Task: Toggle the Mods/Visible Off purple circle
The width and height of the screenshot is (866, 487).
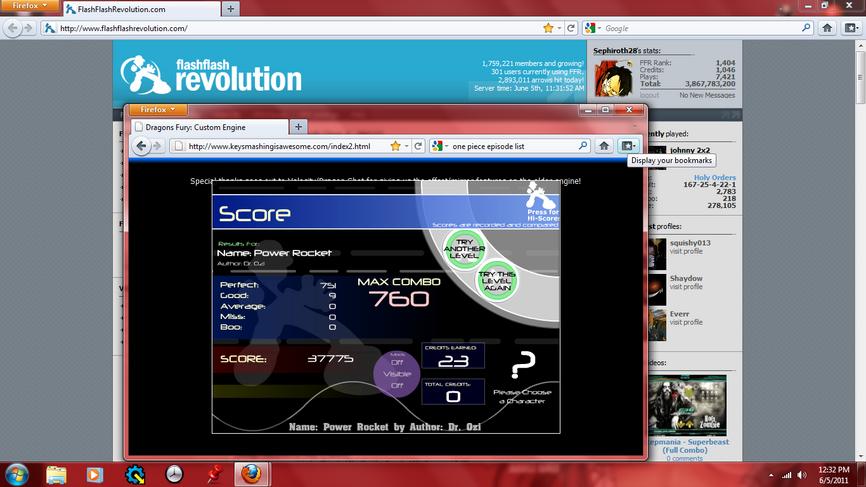Action: [x=397, y=374]
